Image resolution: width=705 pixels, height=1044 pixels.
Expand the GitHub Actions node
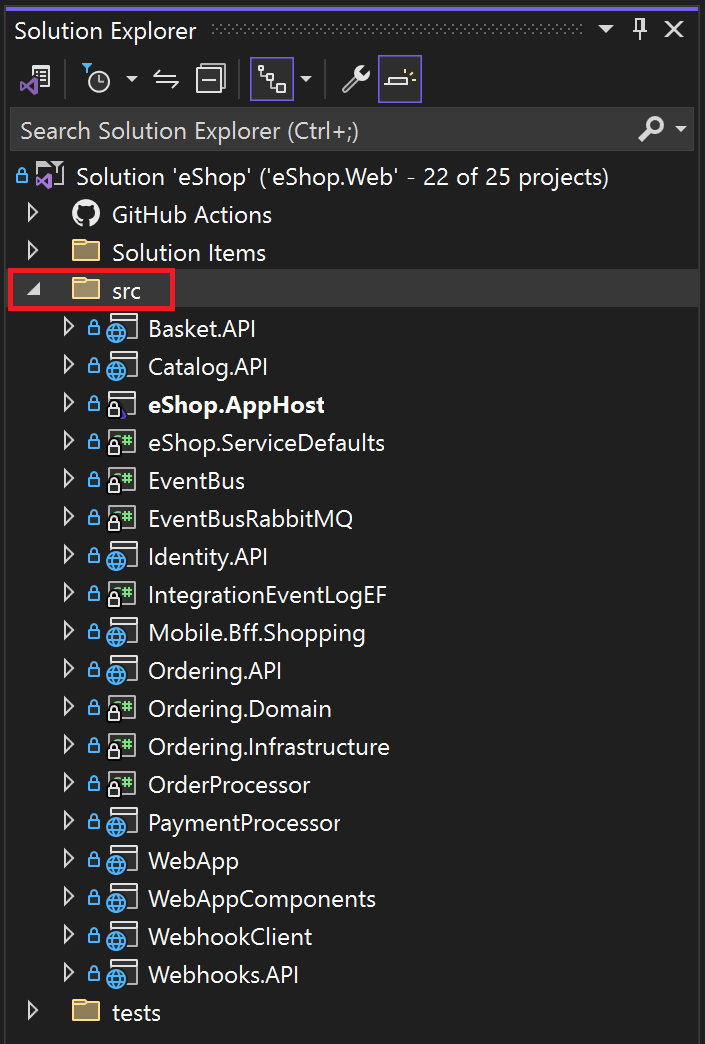point(33,213)
